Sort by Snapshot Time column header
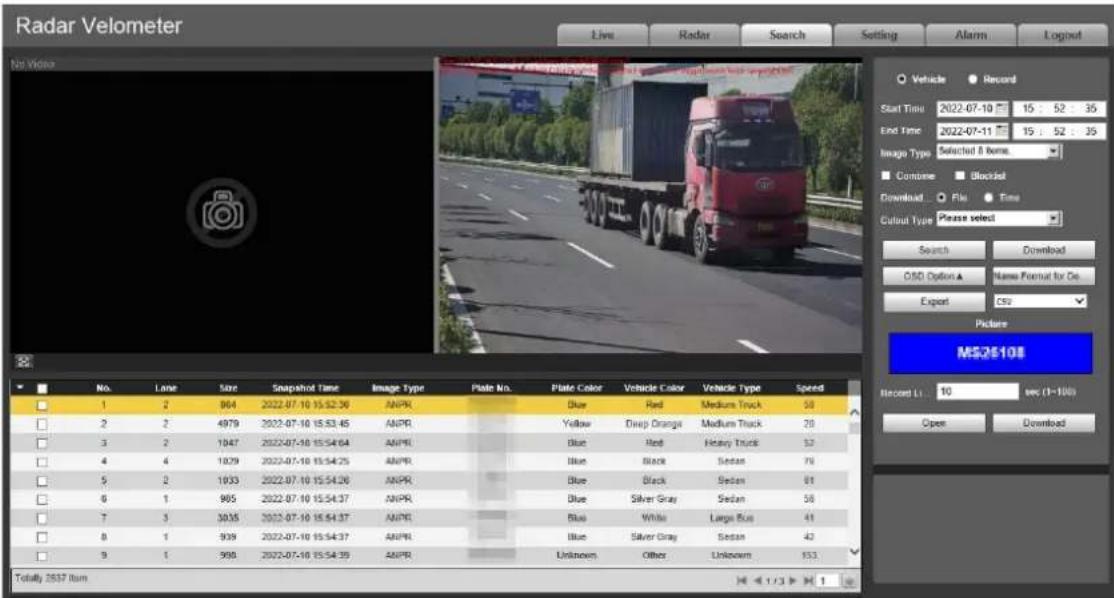This screenshot has height=598, width=1114. 305,388
